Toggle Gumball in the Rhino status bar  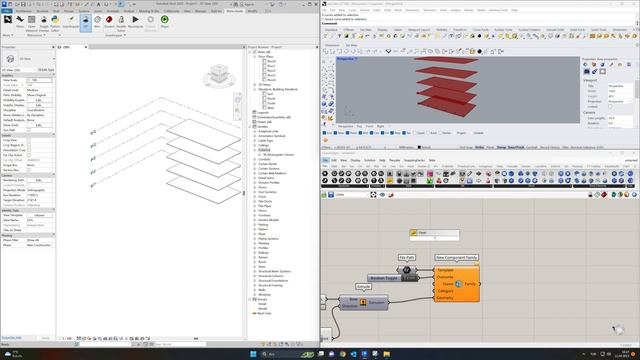pyautogui.click(x=531, y=147)
